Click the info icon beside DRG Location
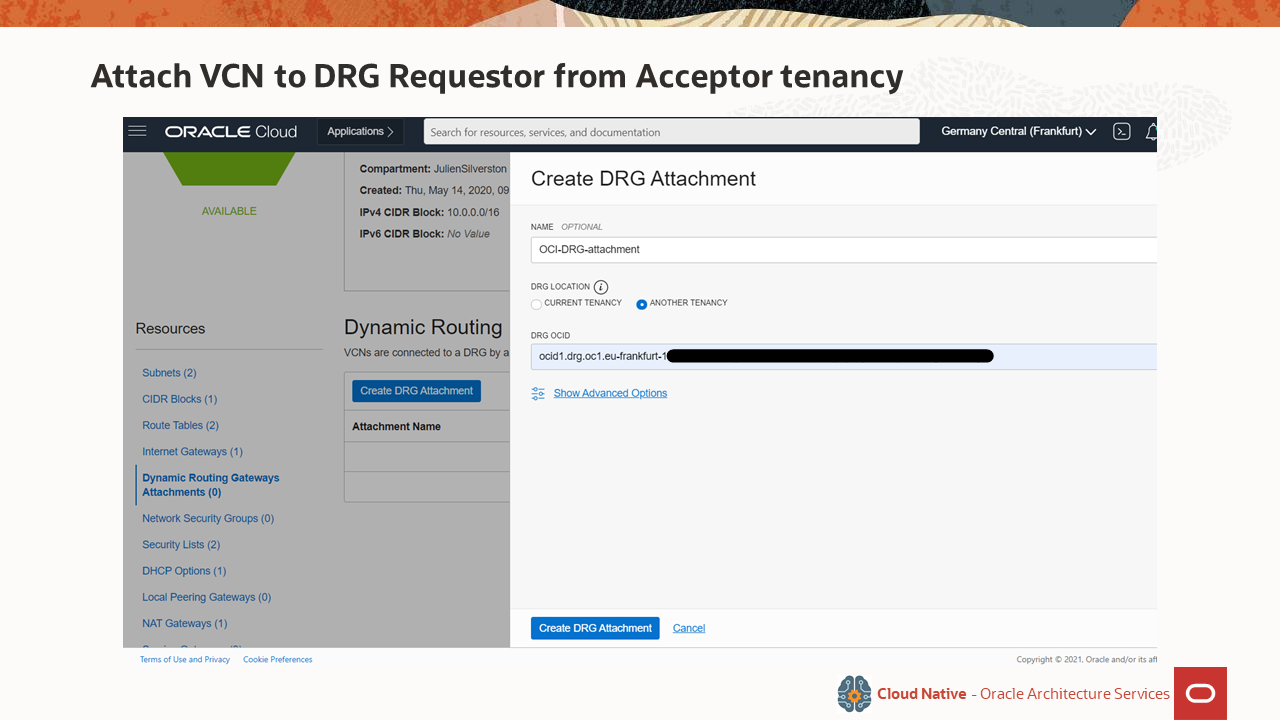The image size is (1280, 720). (601, 287)
